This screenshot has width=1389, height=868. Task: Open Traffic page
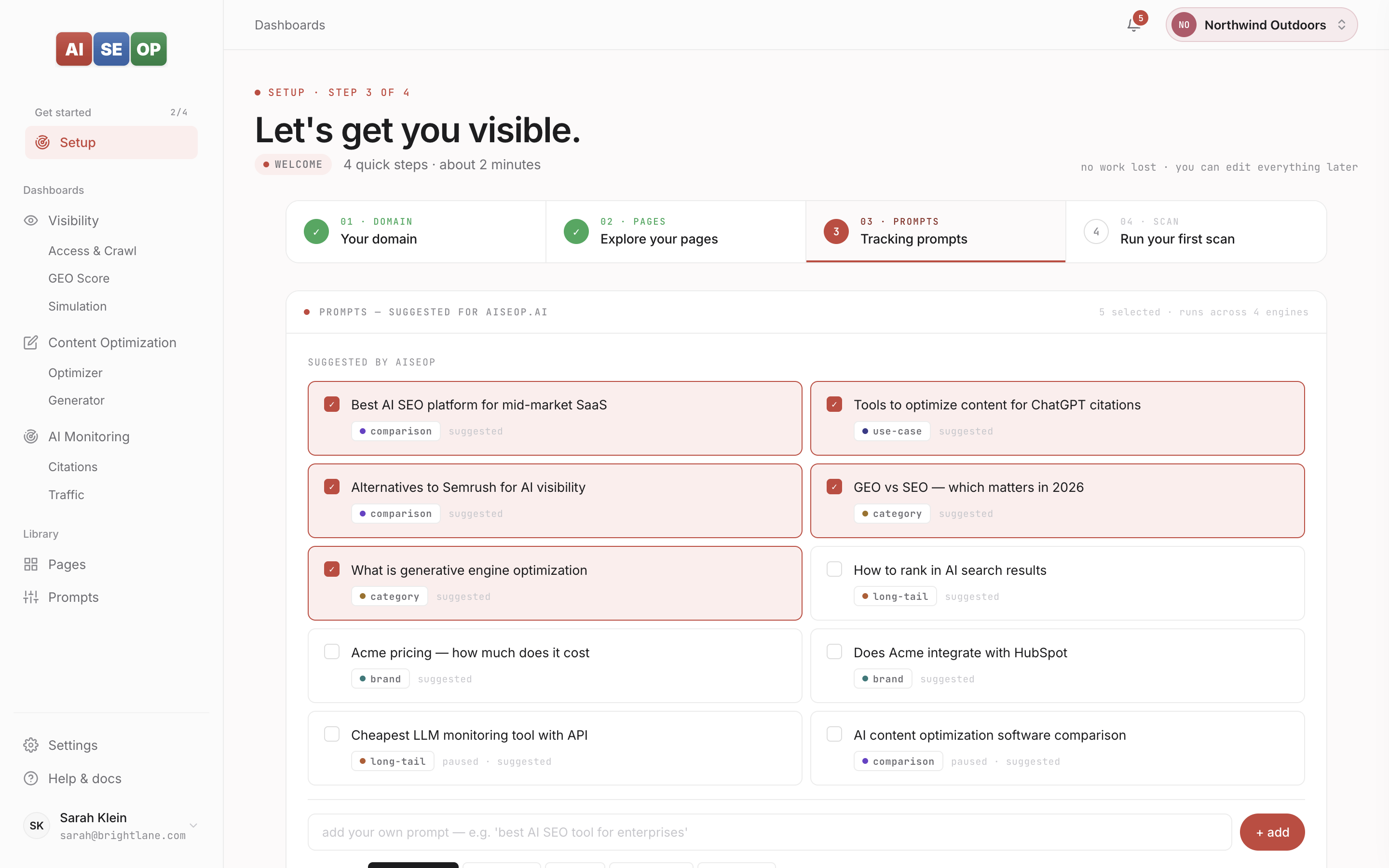click(x=66, y=495)
